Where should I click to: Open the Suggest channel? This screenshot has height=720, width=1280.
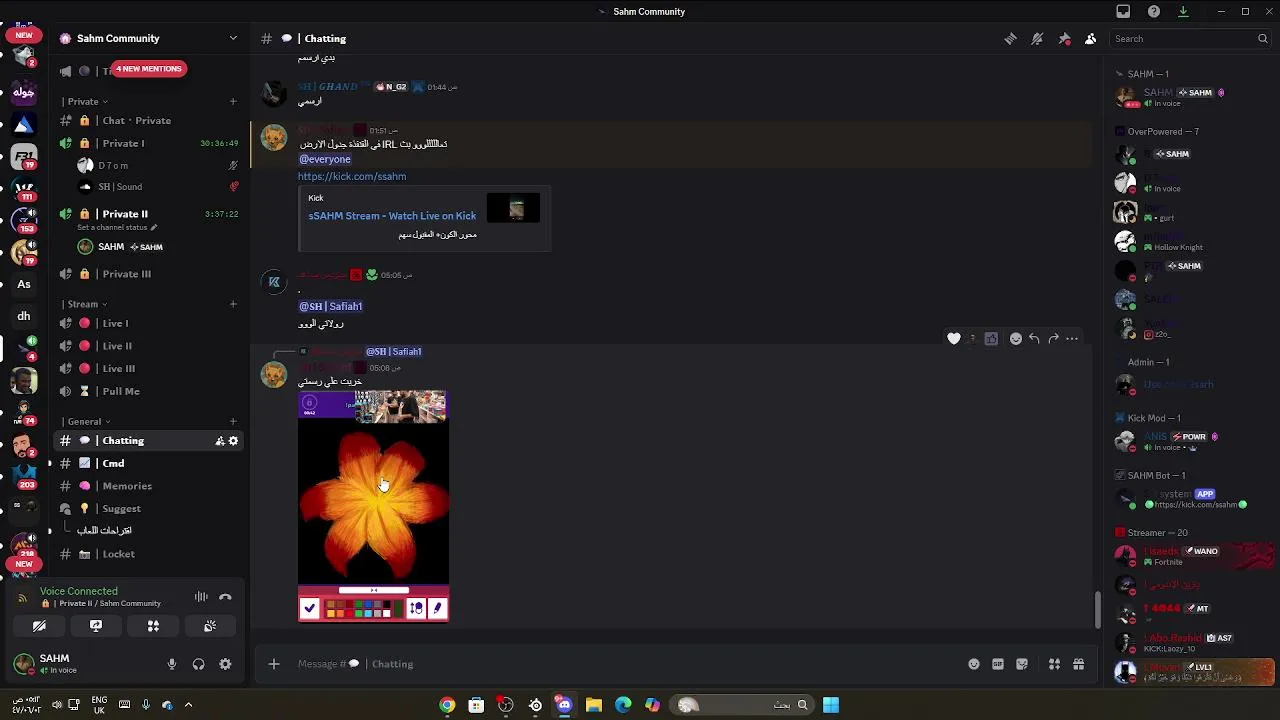pos(149,508)
